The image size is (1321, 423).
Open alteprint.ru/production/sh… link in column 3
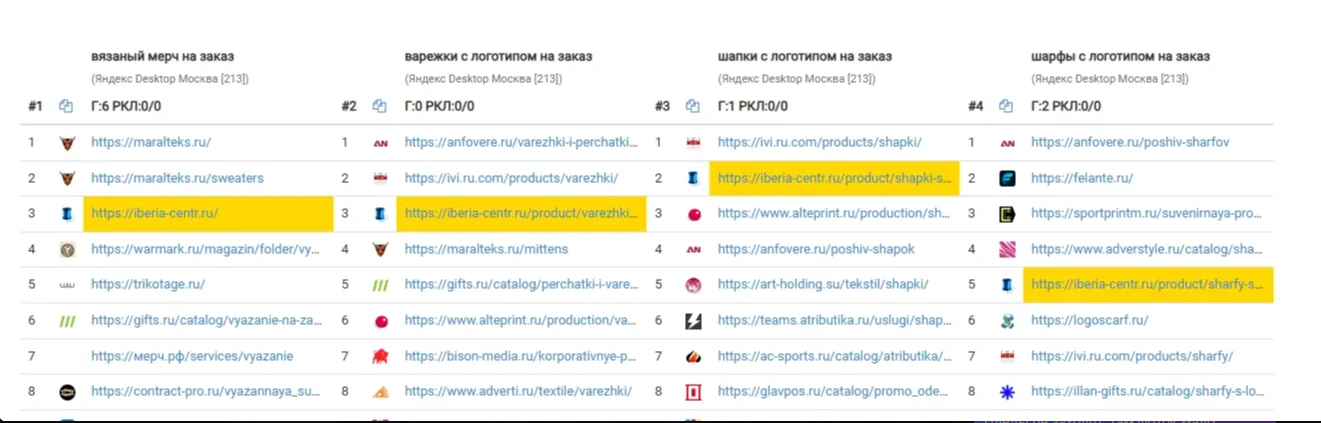(834, 213)
